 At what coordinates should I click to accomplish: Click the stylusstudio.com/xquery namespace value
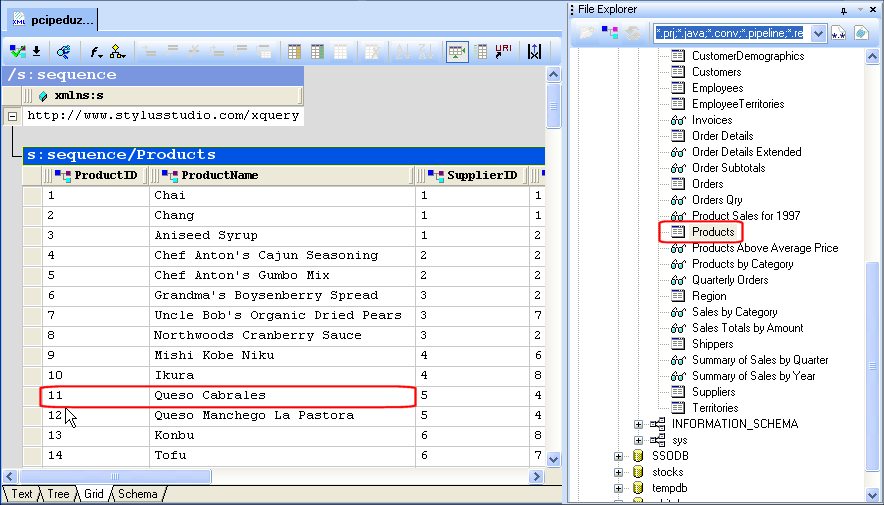pyautogui.click(x=163, y=116)
